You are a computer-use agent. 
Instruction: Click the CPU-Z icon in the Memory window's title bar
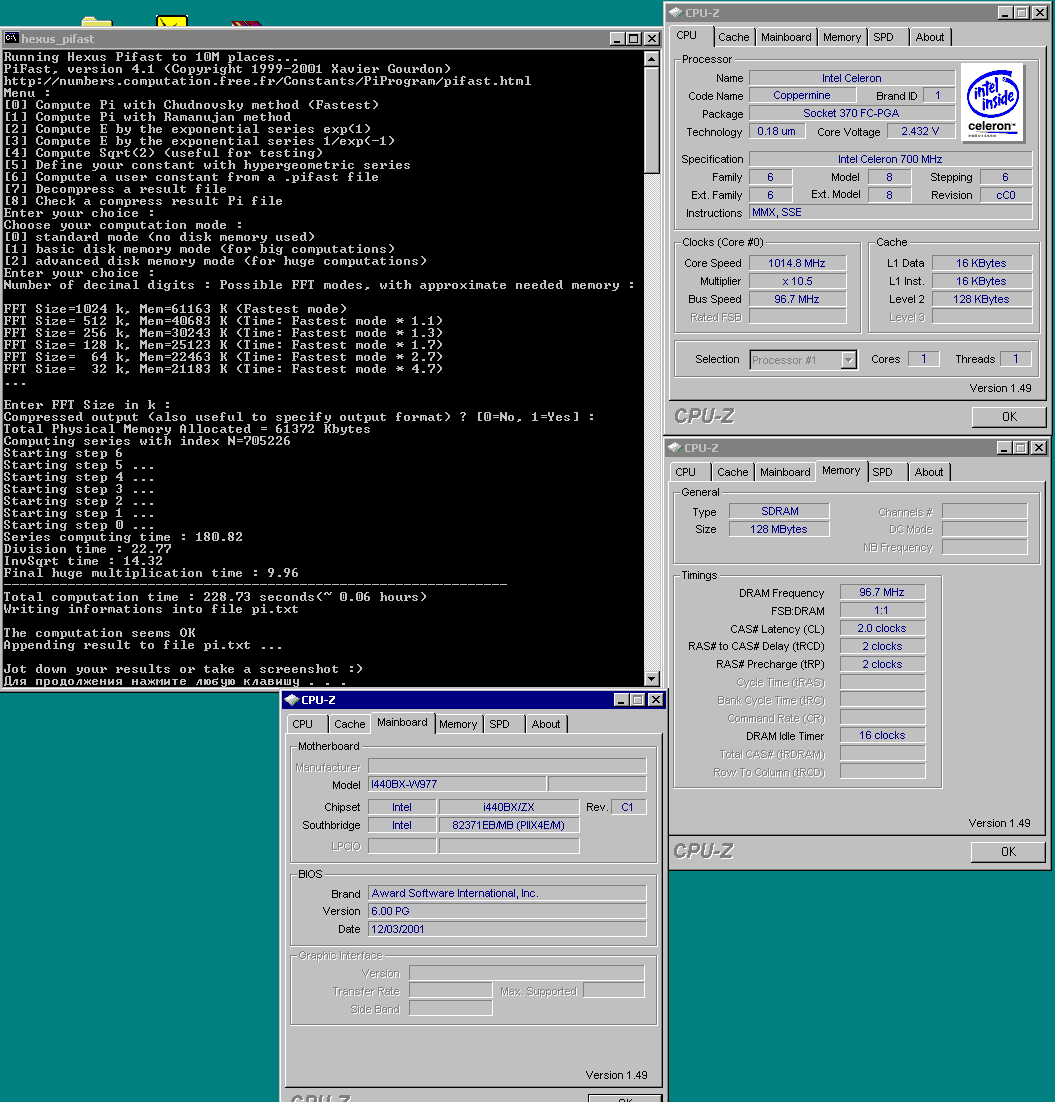[x=675, y=448]
